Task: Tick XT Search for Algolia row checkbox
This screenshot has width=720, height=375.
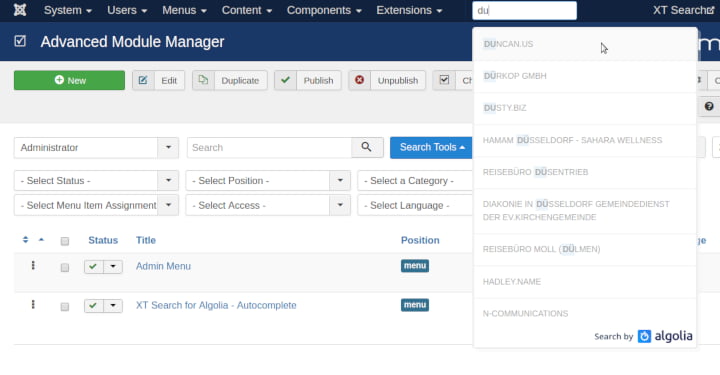Action: 65,306
